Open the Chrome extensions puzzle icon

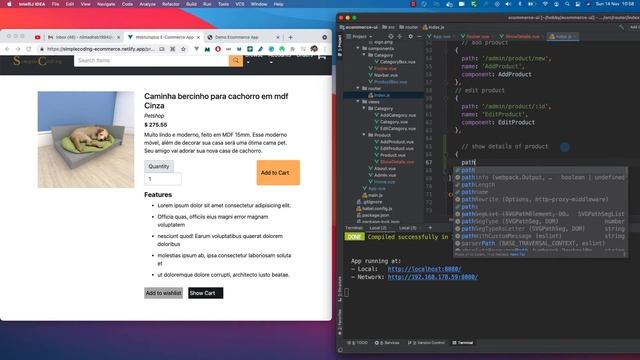[x=292, y=49]
